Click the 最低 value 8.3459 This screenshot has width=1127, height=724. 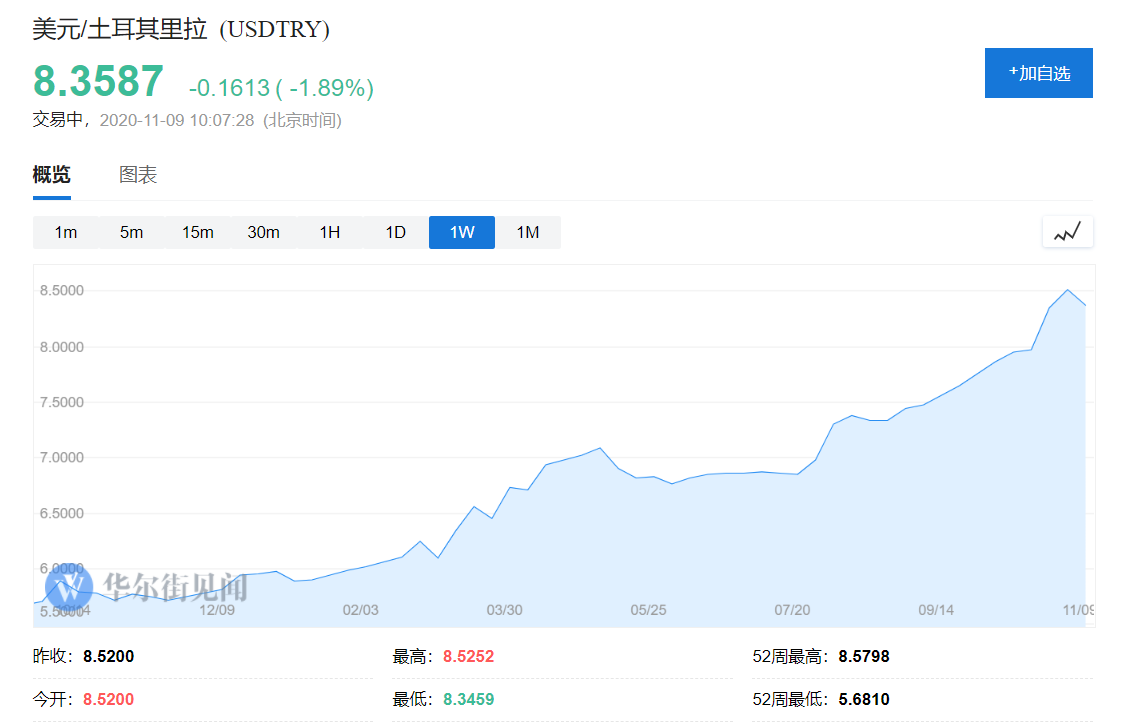click(x=468, y=700)
